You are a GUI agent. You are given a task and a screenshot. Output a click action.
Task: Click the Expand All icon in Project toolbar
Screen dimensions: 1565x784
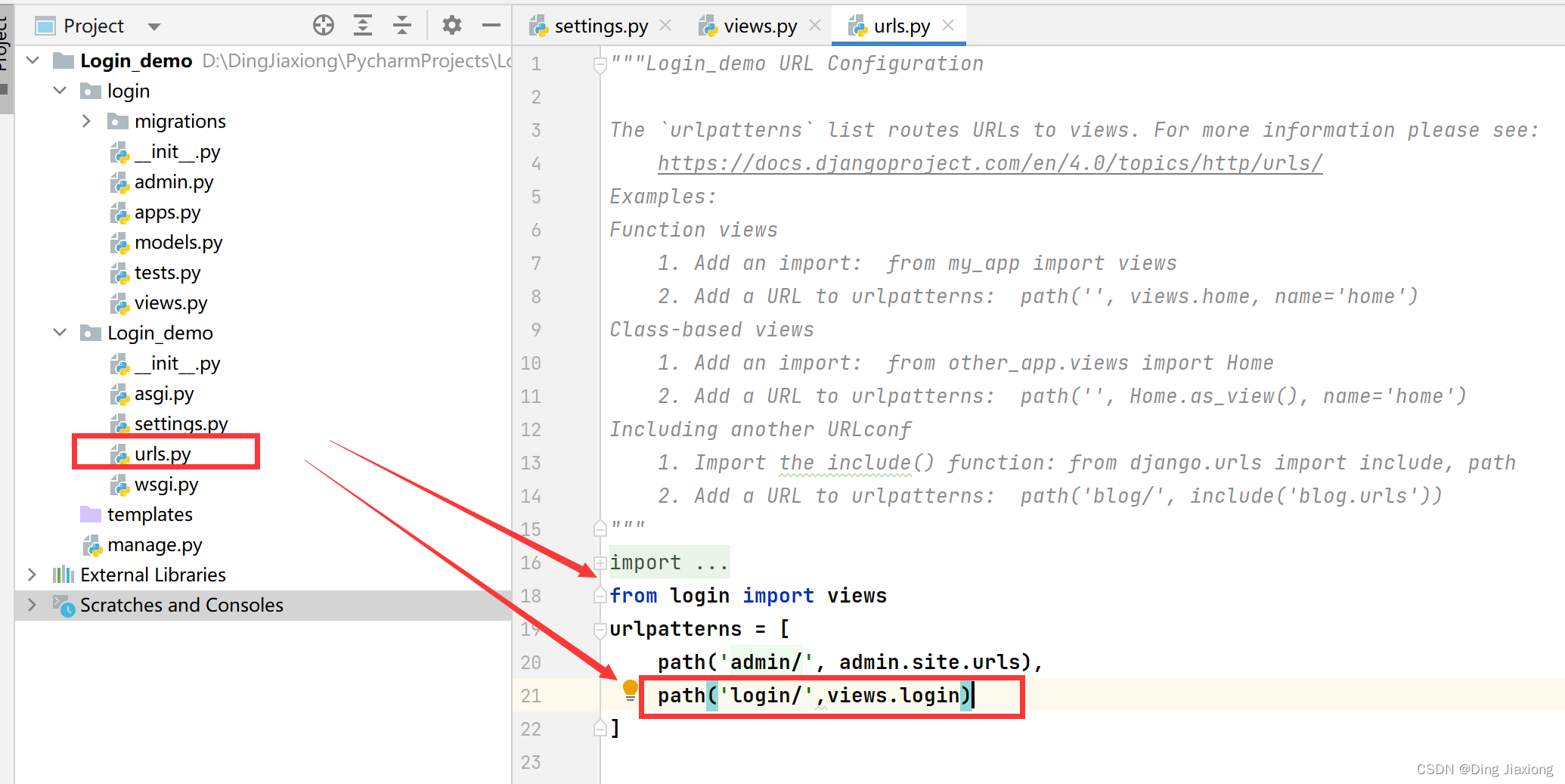click(x=363, y=26)
